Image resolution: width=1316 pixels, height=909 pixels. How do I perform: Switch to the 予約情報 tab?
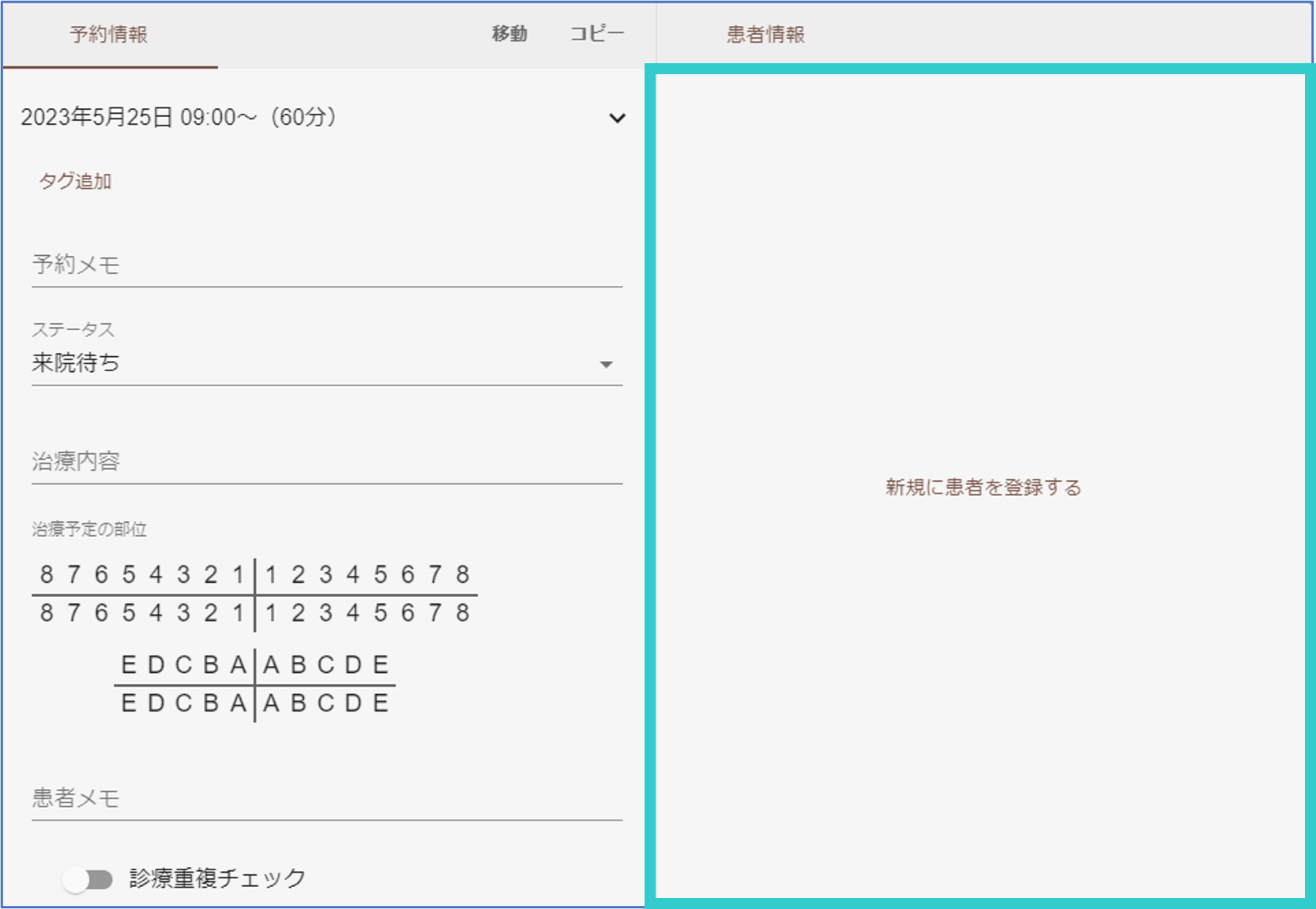coord(109,35)
